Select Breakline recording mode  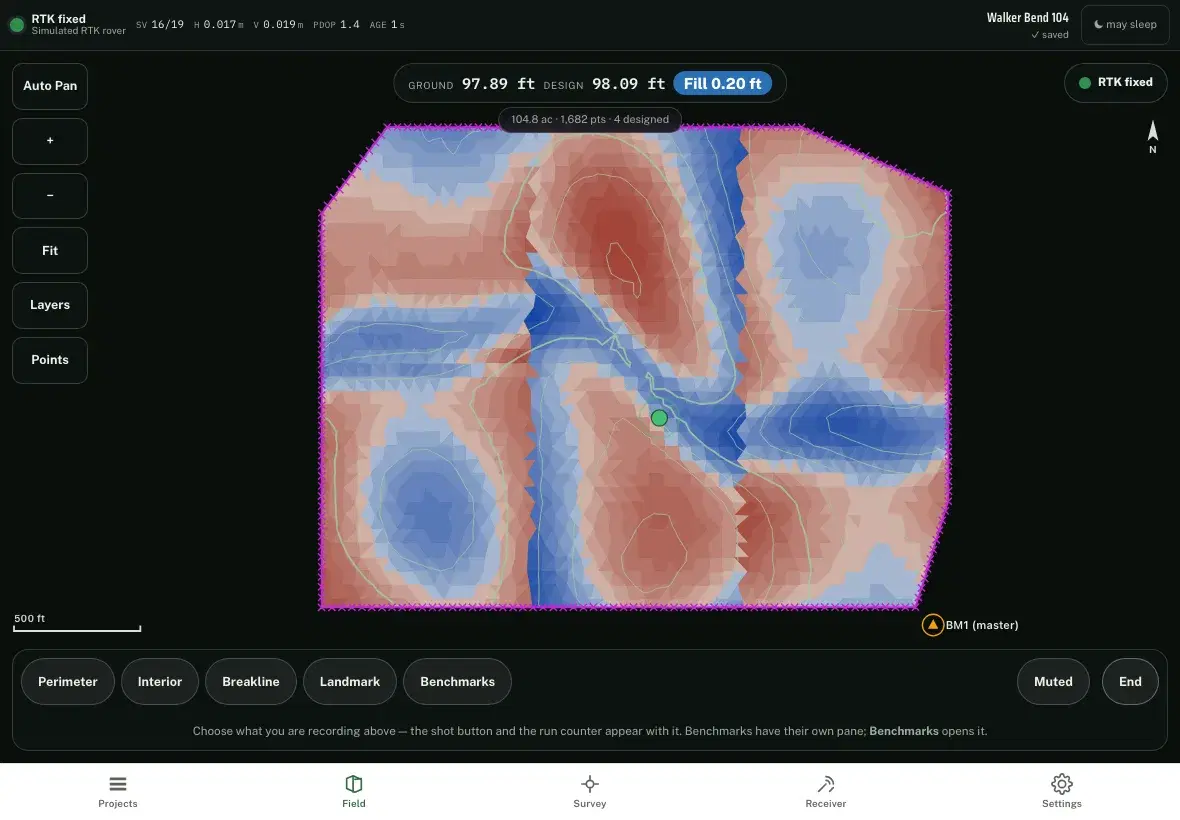click(x=251, y=682)
